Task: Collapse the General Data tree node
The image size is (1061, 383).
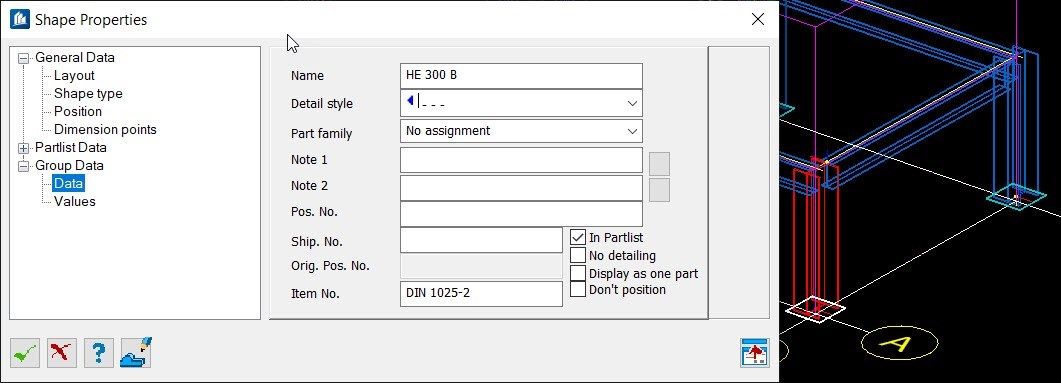Action: click(24, 58)
